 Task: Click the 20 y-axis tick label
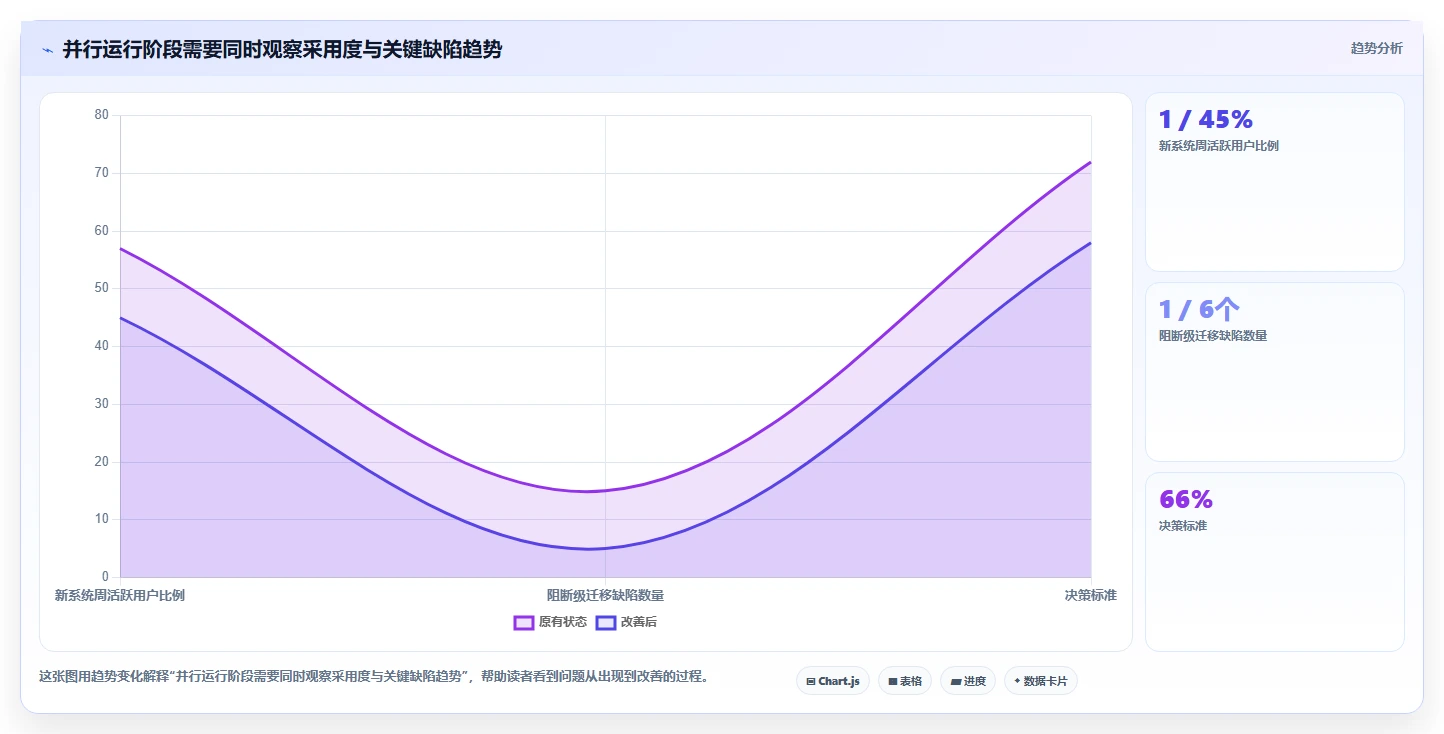tap(101, 461)
